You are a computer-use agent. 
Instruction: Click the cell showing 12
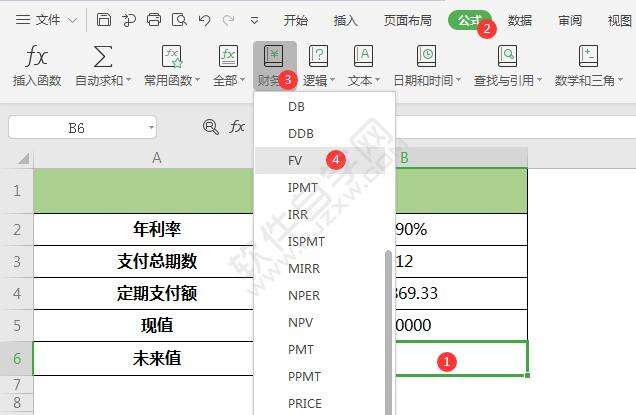[462, 262]
